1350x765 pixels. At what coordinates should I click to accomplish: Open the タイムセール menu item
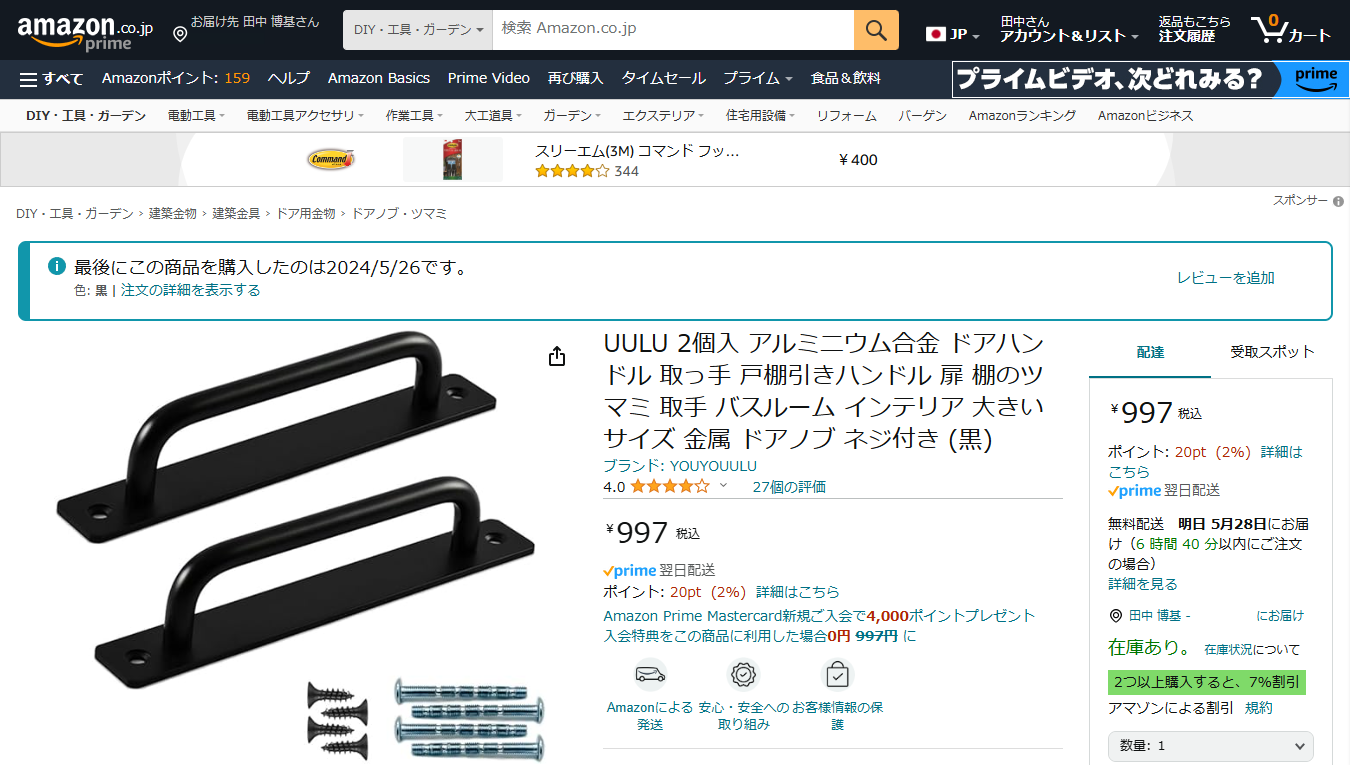pos(663,78)
